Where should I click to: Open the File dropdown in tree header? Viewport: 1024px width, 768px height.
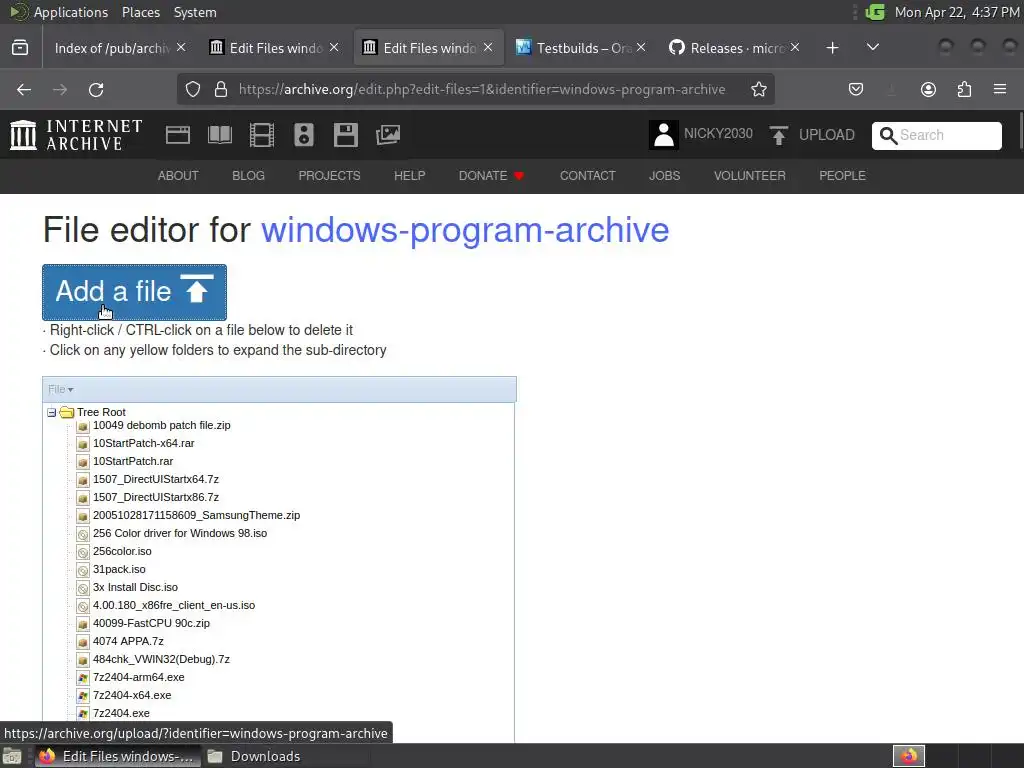tap(60, 389)
